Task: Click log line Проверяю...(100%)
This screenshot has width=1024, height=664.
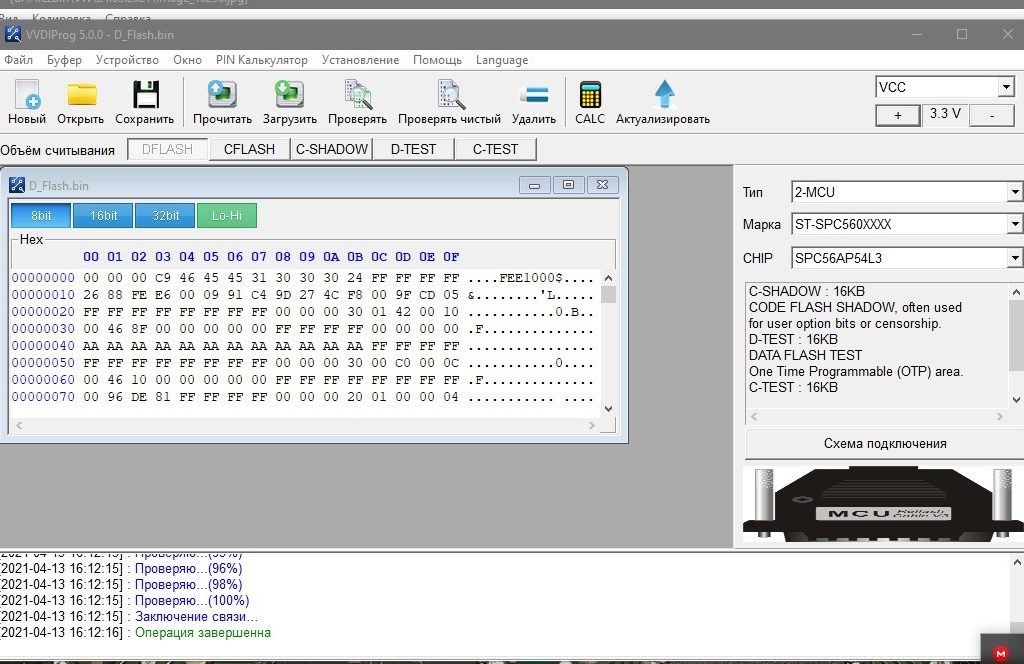Action: click(x=192, y=601)
